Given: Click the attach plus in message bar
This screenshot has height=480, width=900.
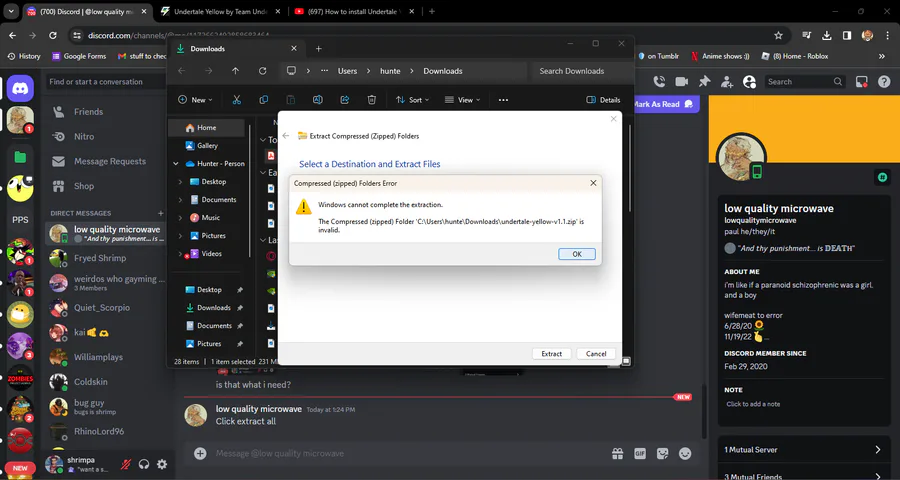Looking at the screenshot, I should [x=200, y=454].
